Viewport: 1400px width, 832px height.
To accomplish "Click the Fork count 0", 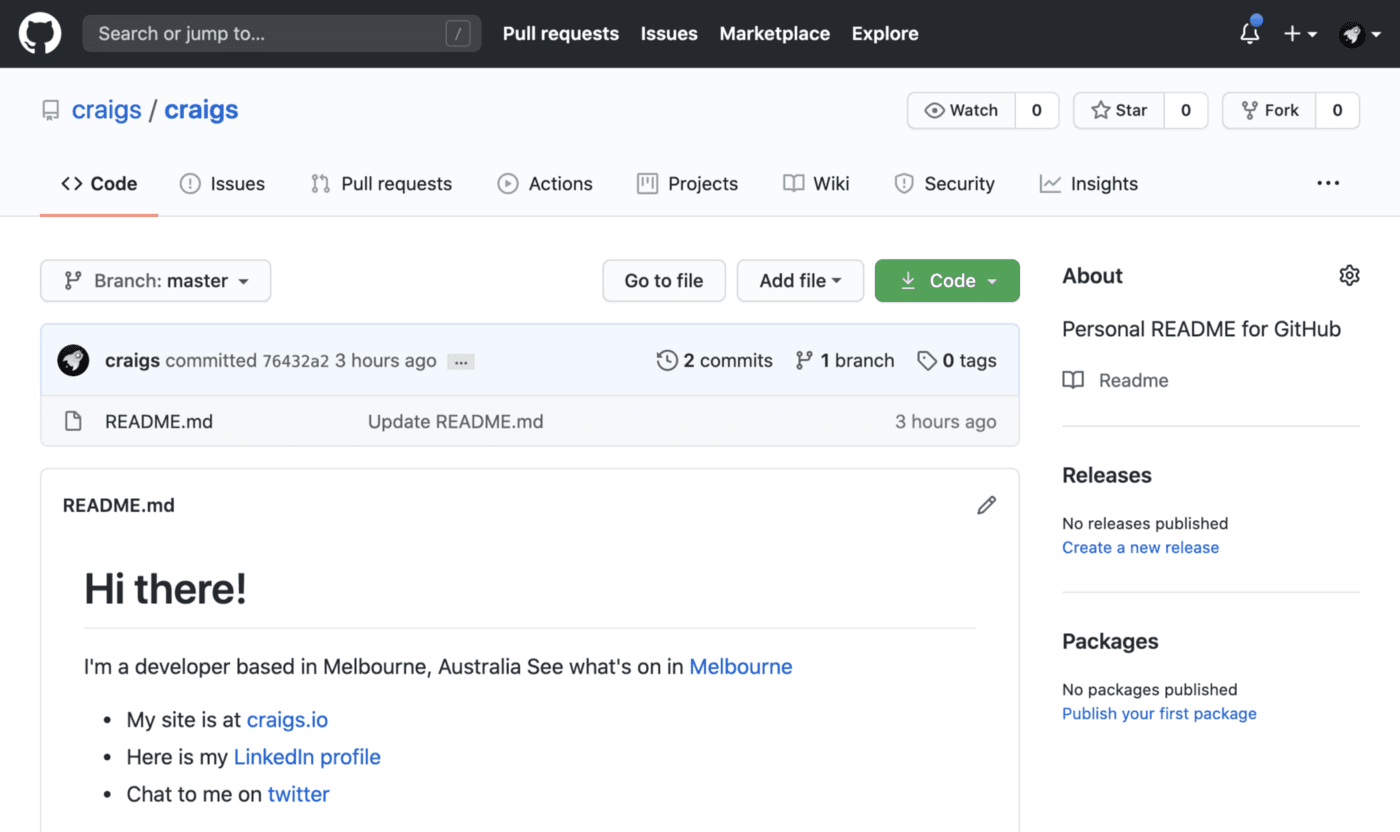I will pos(1337,111).
